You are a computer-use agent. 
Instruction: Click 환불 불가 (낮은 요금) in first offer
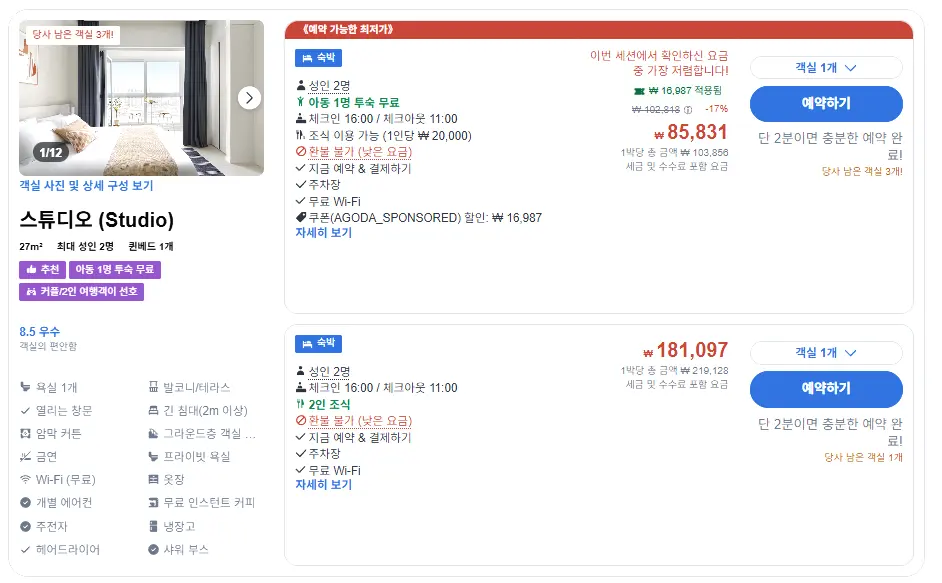(360, 152)
